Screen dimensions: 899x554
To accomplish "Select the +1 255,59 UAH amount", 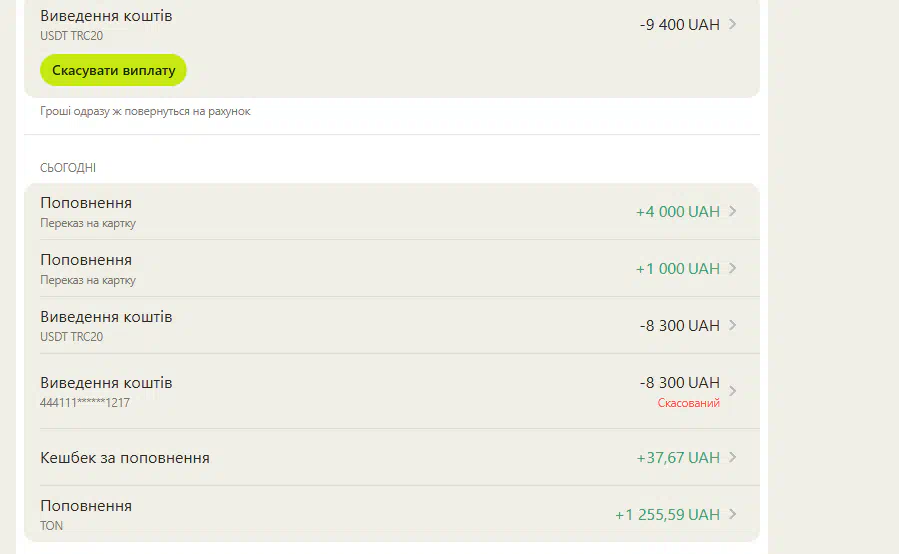I will (667, 514).
